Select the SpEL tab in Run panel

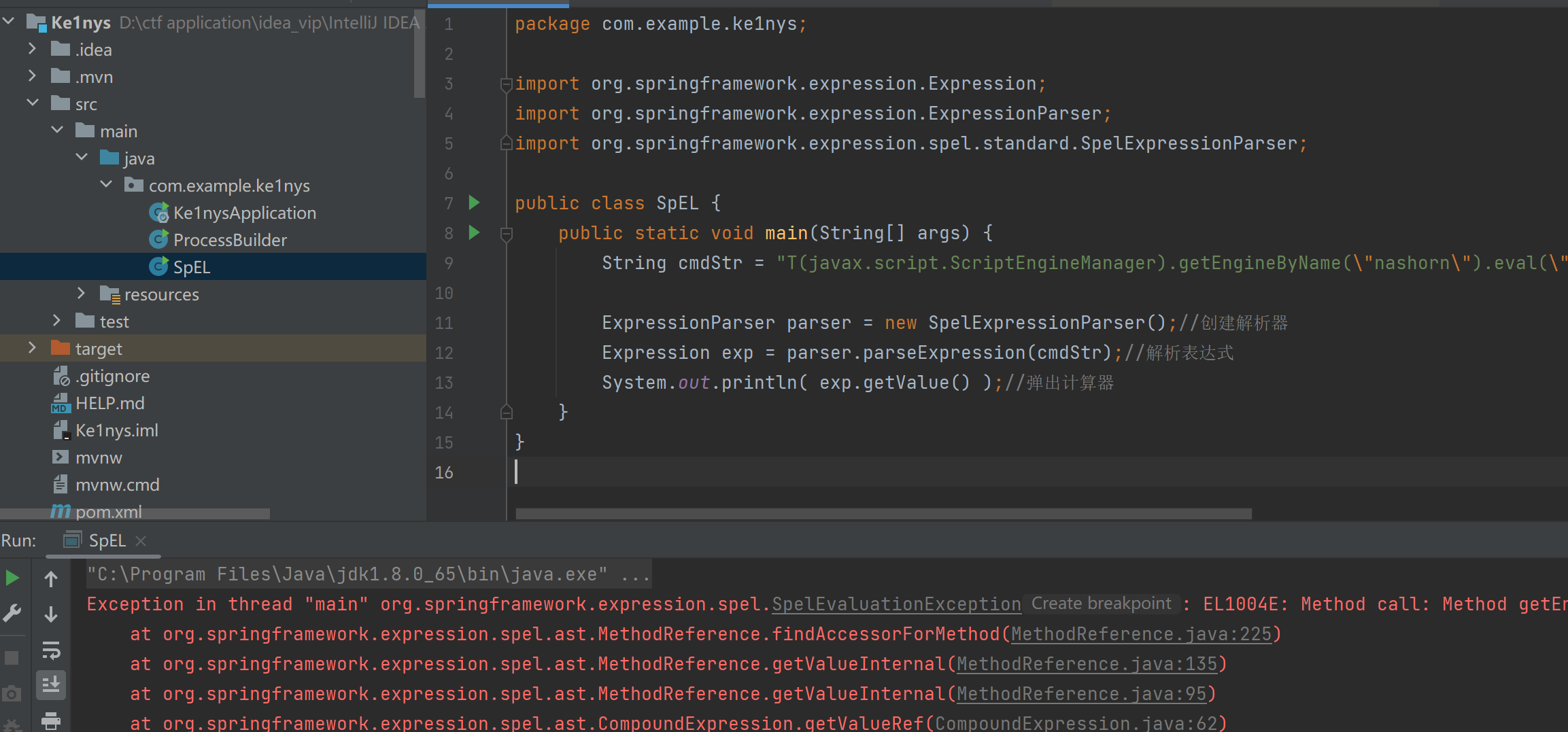pos(107,541)
